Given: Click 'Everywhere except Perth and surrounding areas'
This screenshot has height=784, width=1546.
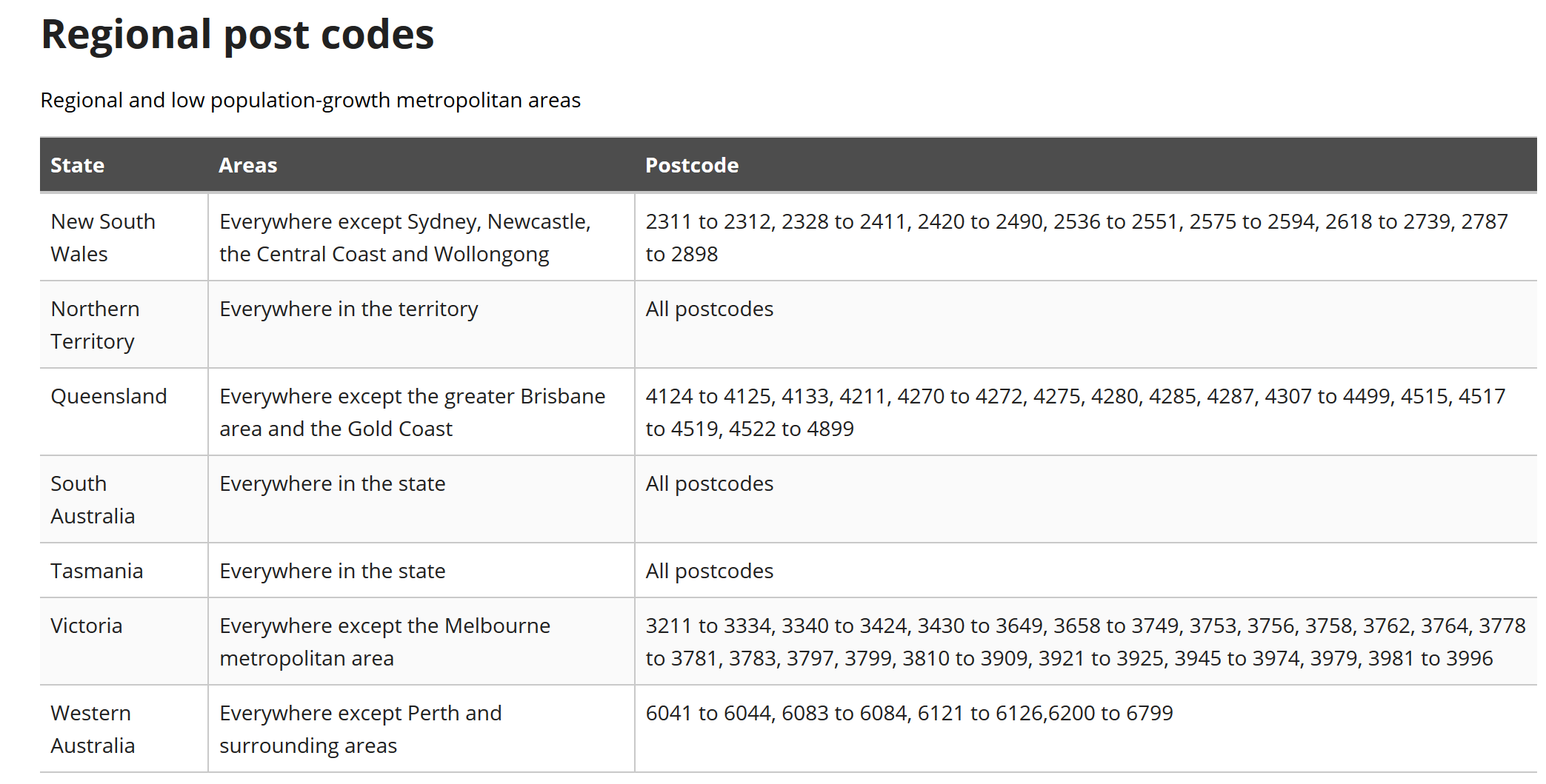Looking at the screenshot, I should (x=360, y=728).
